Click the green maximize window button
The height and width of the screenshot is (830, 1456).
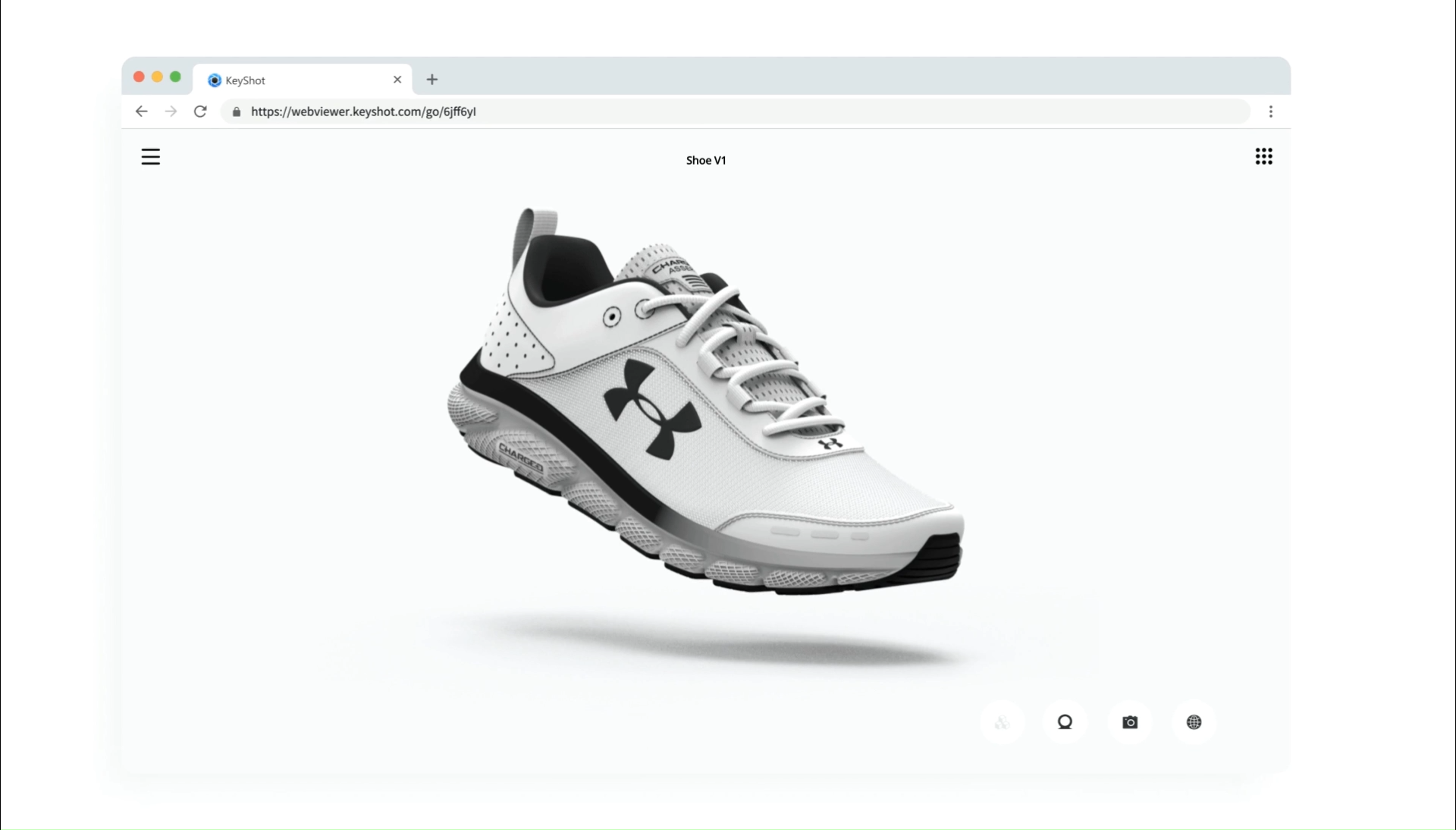tap(175, 77)
